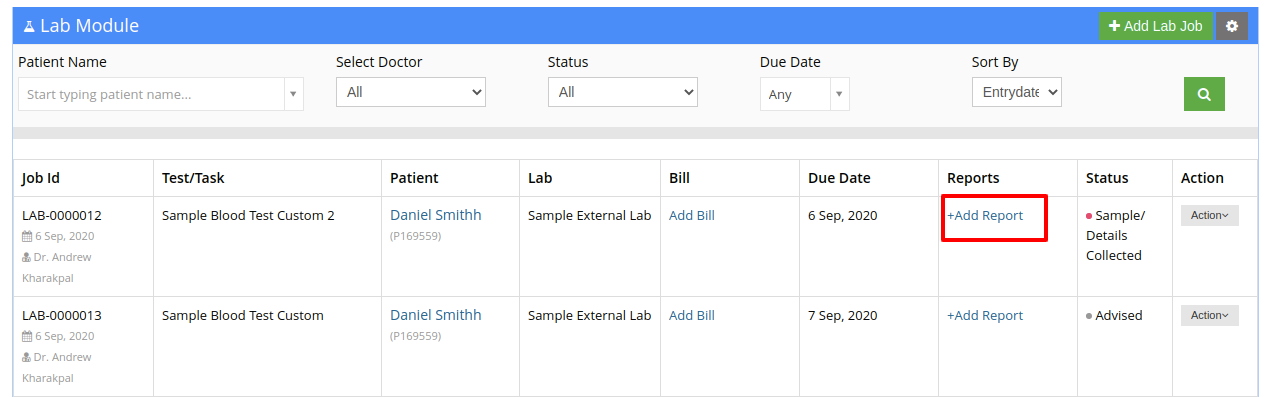Click grey status dot beside Advised
The height and width of the screenshot is (397, 1268).
[x=1090, y=316]
